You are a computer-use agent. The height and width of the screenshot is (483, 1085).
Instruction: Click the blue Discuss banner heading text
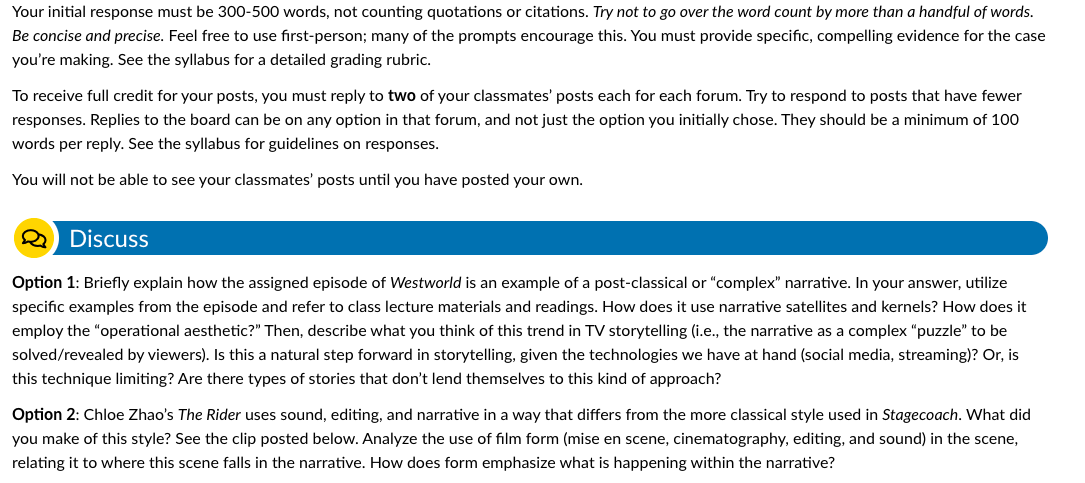point(109,239)
